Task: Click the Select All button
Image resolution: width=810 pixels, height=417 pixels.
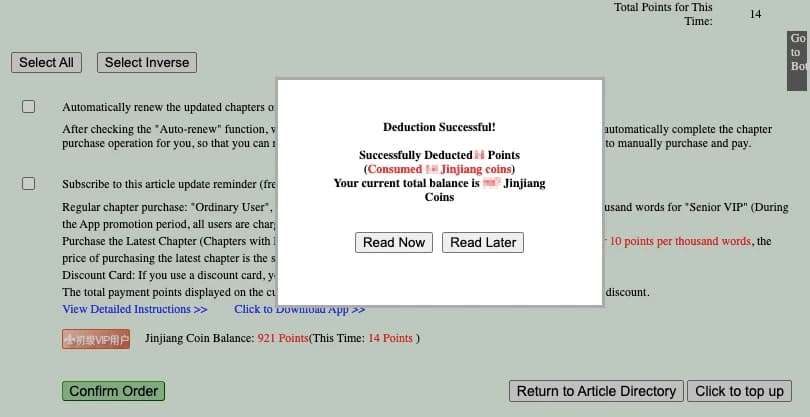Action: click(x=46, y=62)
